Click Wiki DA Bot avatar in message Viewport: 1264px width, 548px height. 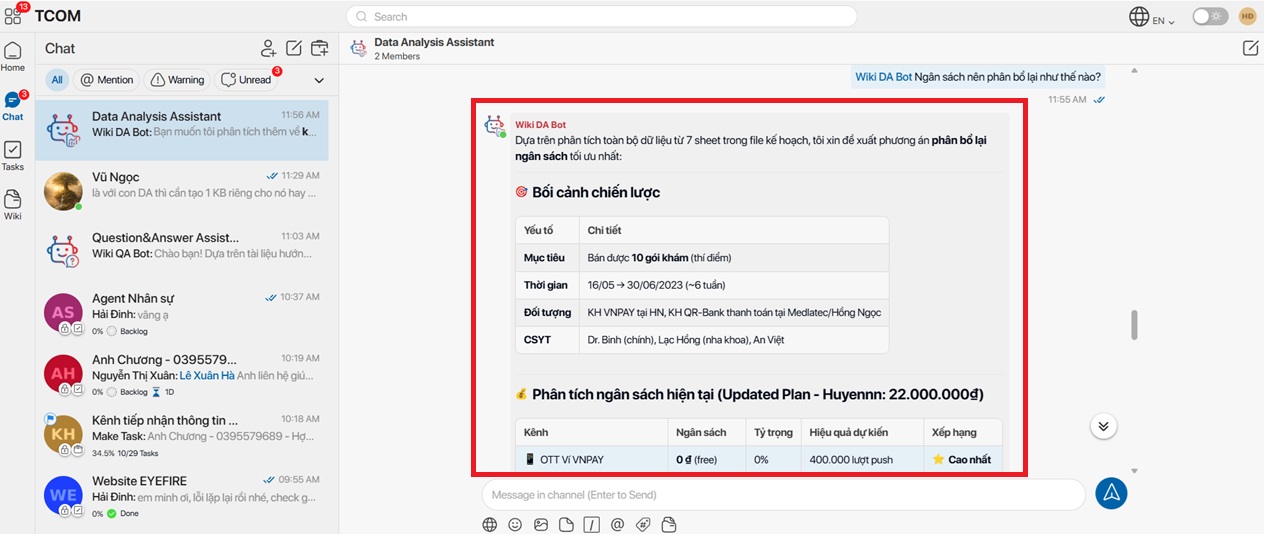click(495, 125)
